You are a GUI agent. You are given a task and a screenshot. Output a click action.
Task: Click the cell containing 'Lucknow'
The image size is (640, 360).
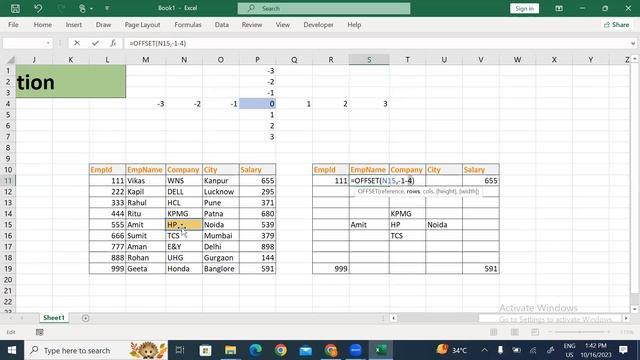[221, 191]
